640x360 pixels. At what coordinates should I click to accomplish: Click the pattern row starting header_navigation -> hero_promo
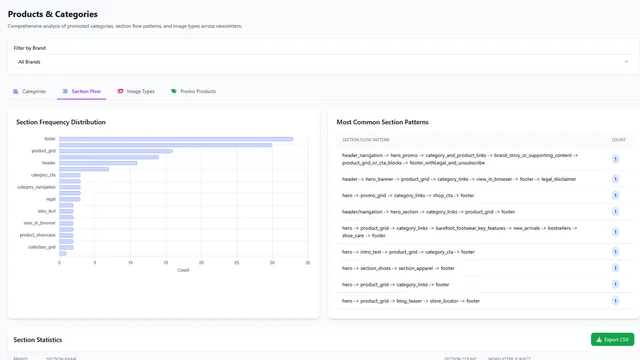[484, 159]
